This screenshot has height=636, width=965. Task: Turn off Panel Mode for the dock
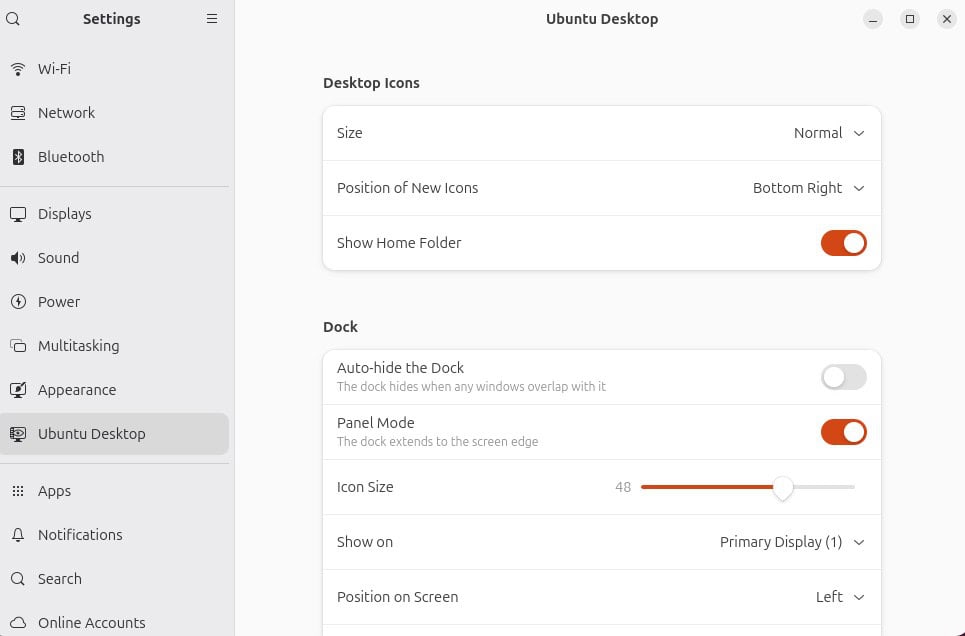tap(843, 432)
